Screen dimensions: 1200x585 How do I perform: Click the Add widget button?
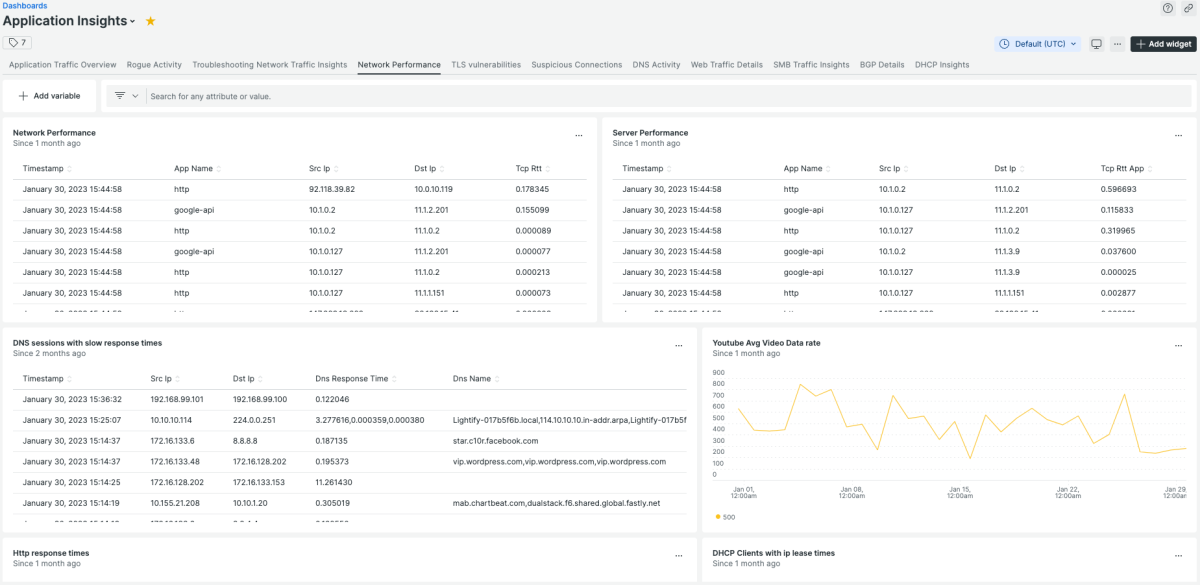1163,44
